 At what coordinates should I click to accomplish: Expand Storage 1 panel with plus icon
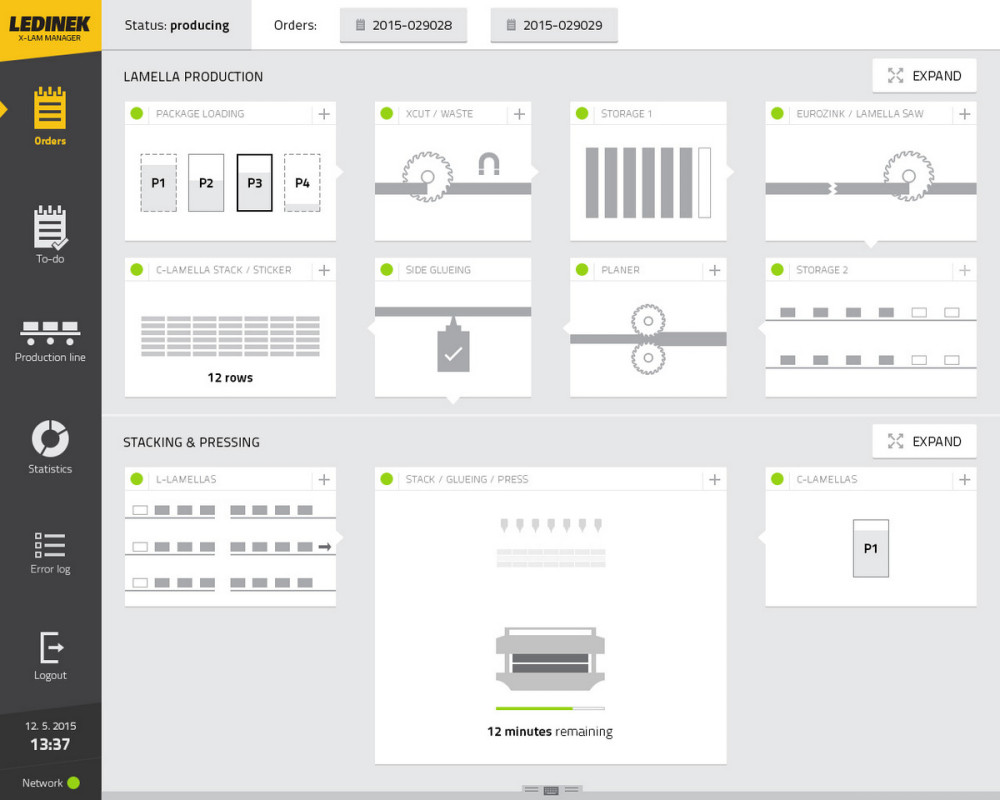(x=715, y=114)
